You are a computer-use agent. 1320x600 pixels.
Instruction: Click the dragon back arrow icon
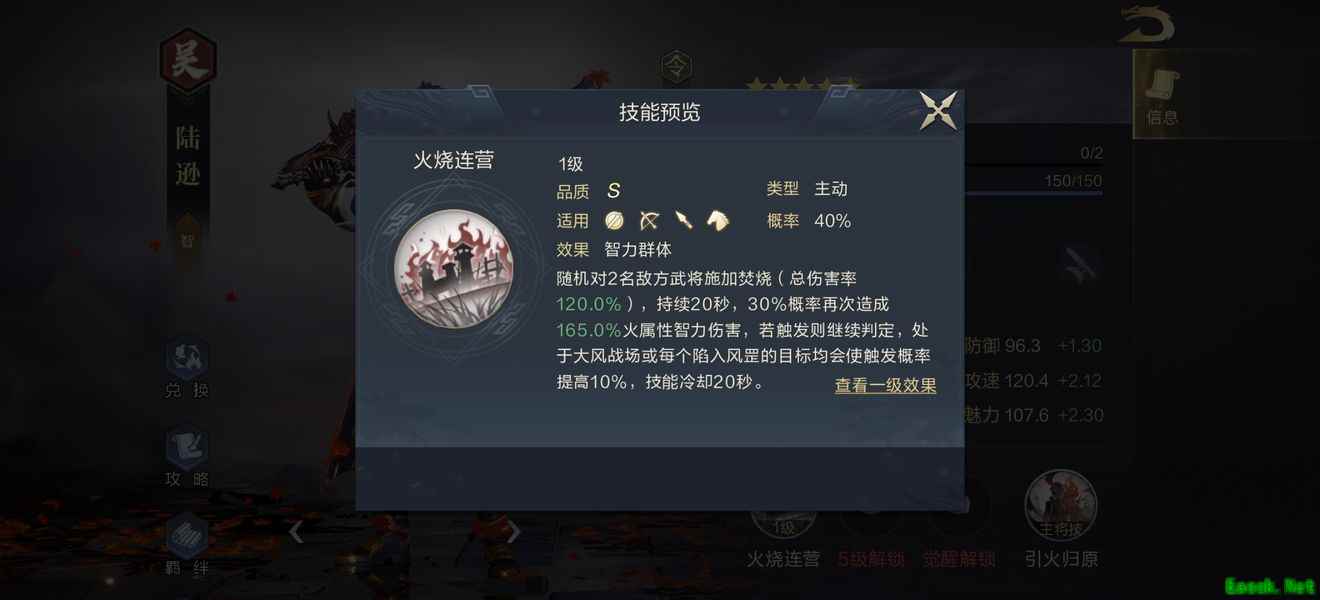click(x=1147, y=23)
